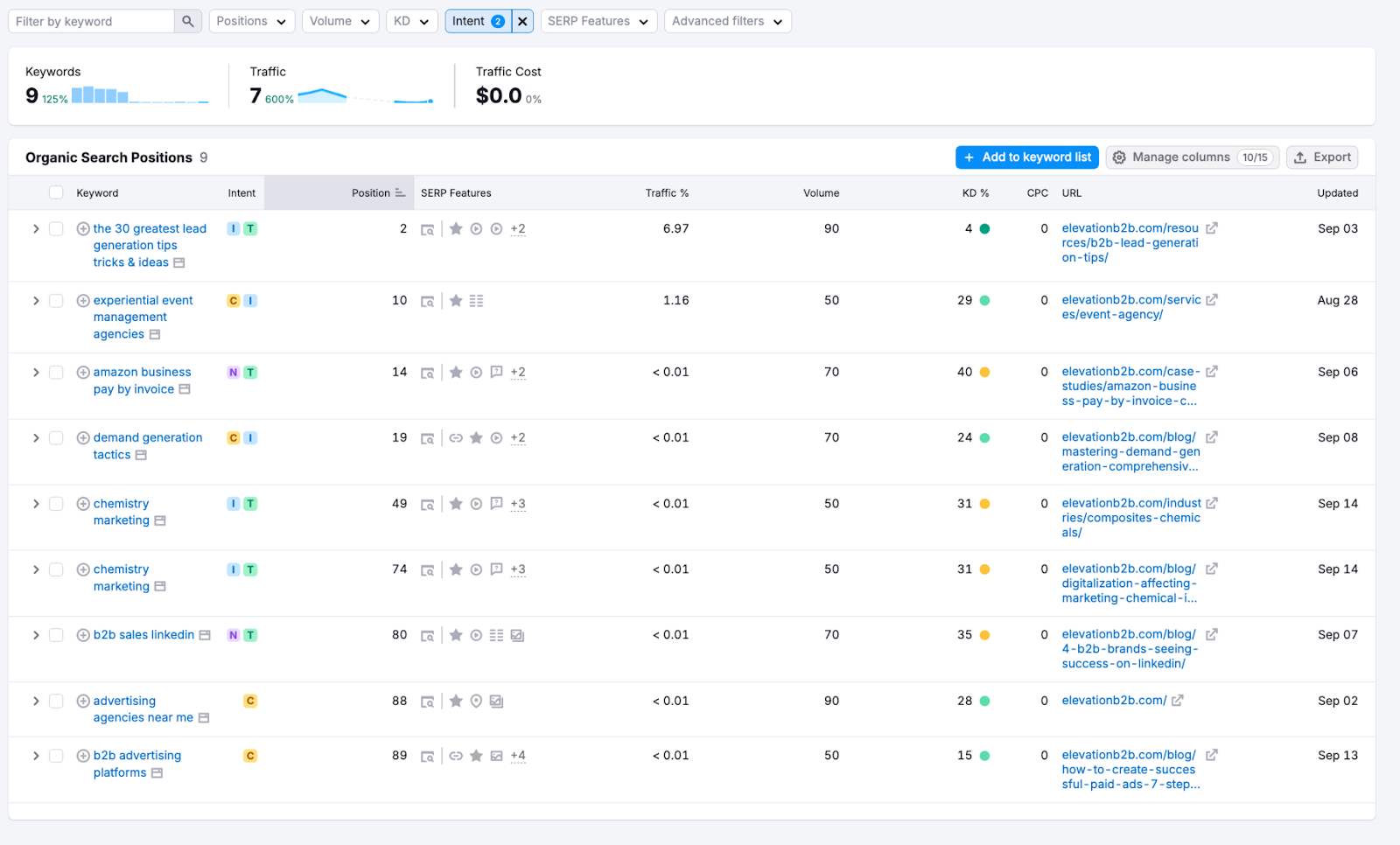
Task: Sort by Updated column header
Action: (x=1337, y=192)
